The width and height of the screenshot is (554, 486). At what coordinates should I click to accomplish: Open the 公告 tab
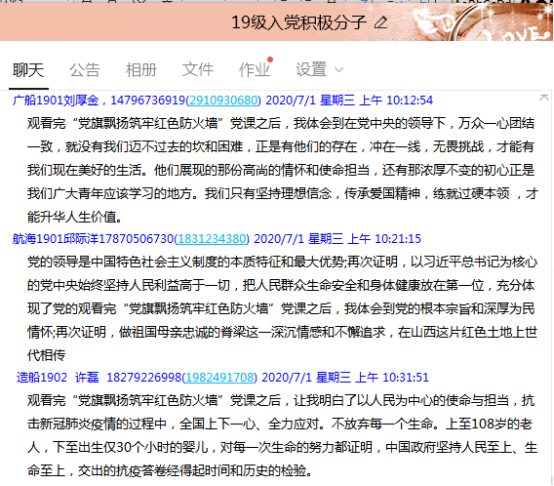[85, 70]
